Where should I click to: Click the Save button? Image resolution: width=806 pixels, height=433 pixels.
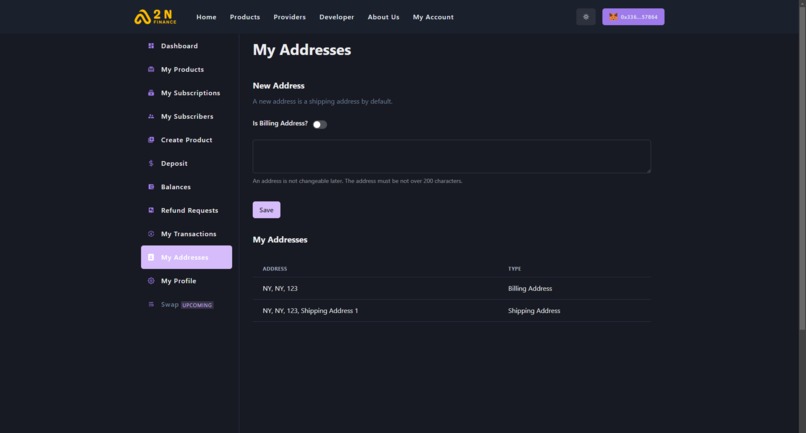coord(266,210)
